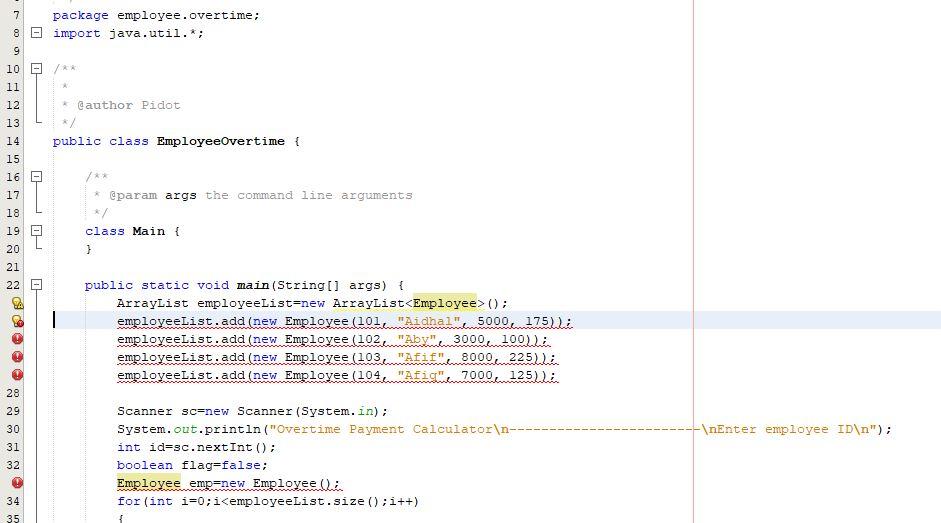Click the for loop over employeeList.size()
This screenshot has height=523, width=941.
click(x=268, y=501)
